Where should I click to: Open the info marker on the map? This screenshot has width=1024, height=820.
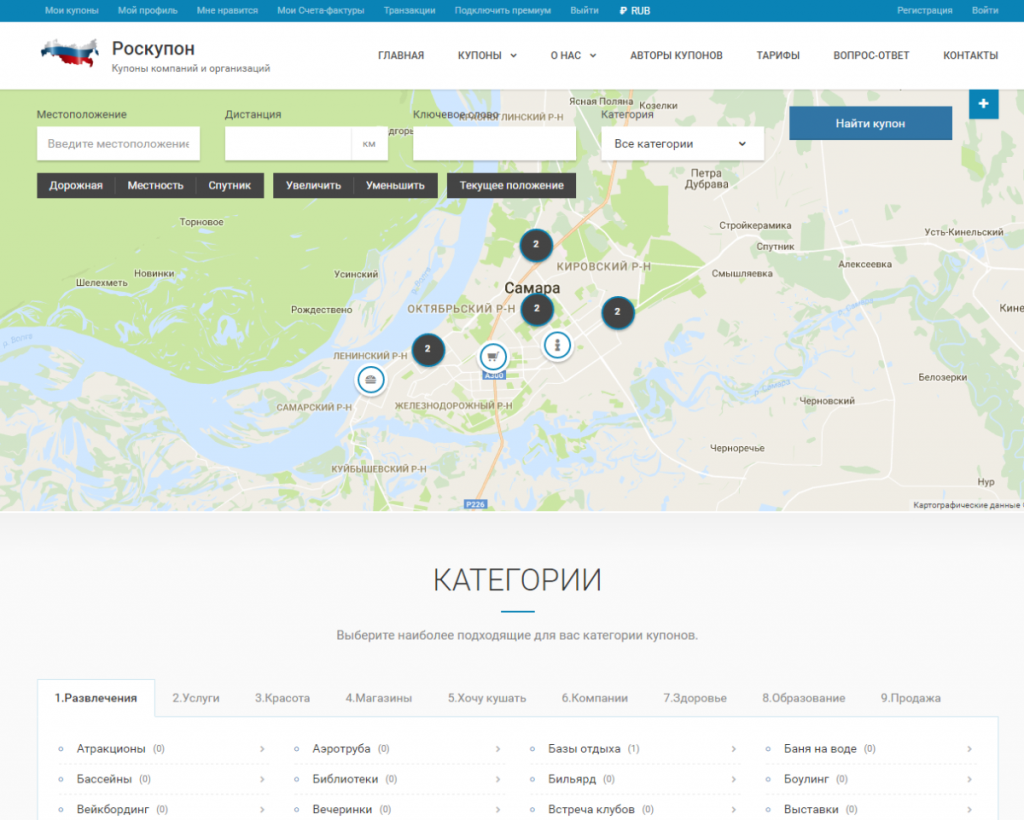[x=557, y=345]
